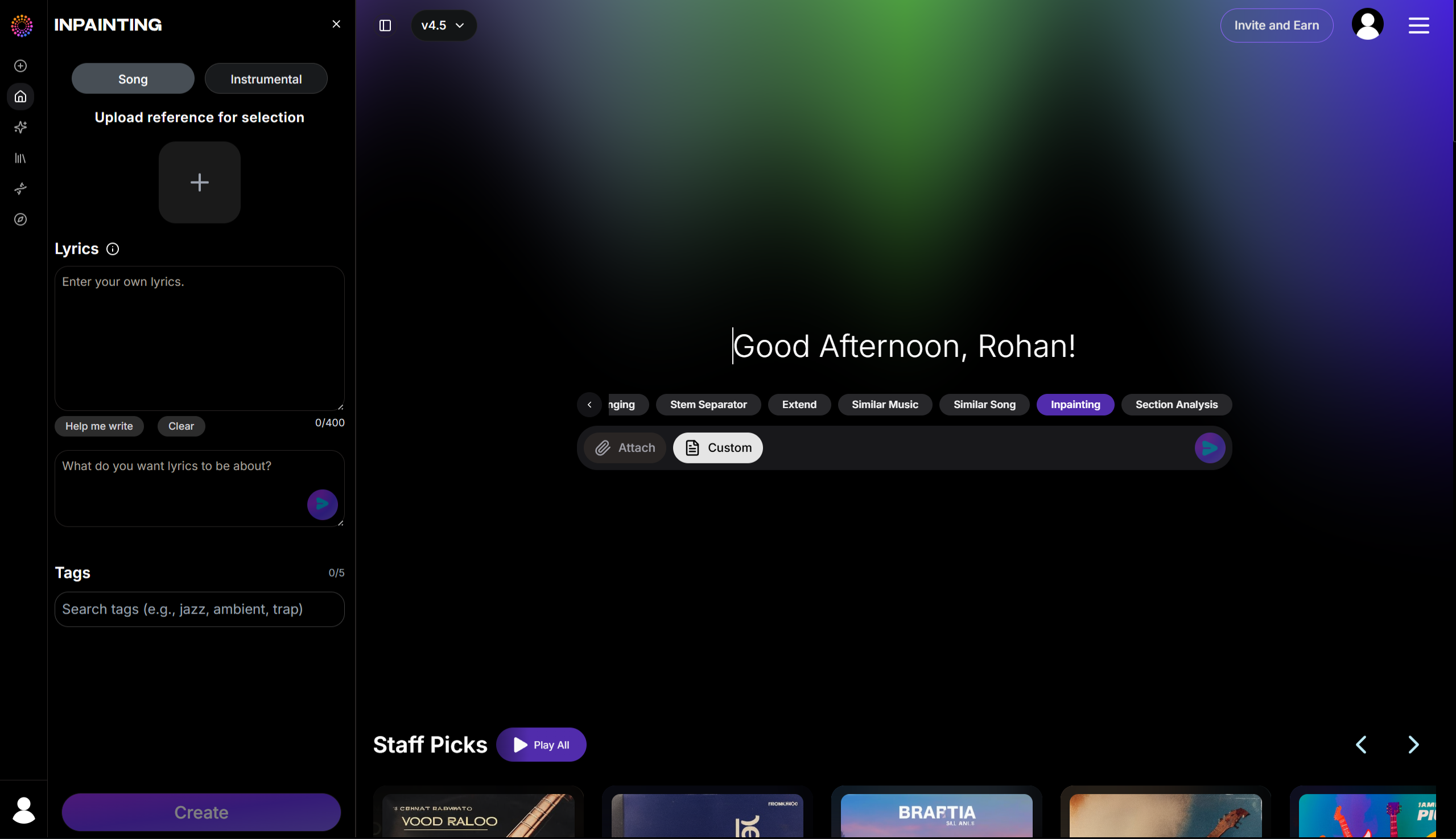Click the Search tags input field
Viewport: 1456px width, 839px height.
pyautogui.click(x=200, y=609)
